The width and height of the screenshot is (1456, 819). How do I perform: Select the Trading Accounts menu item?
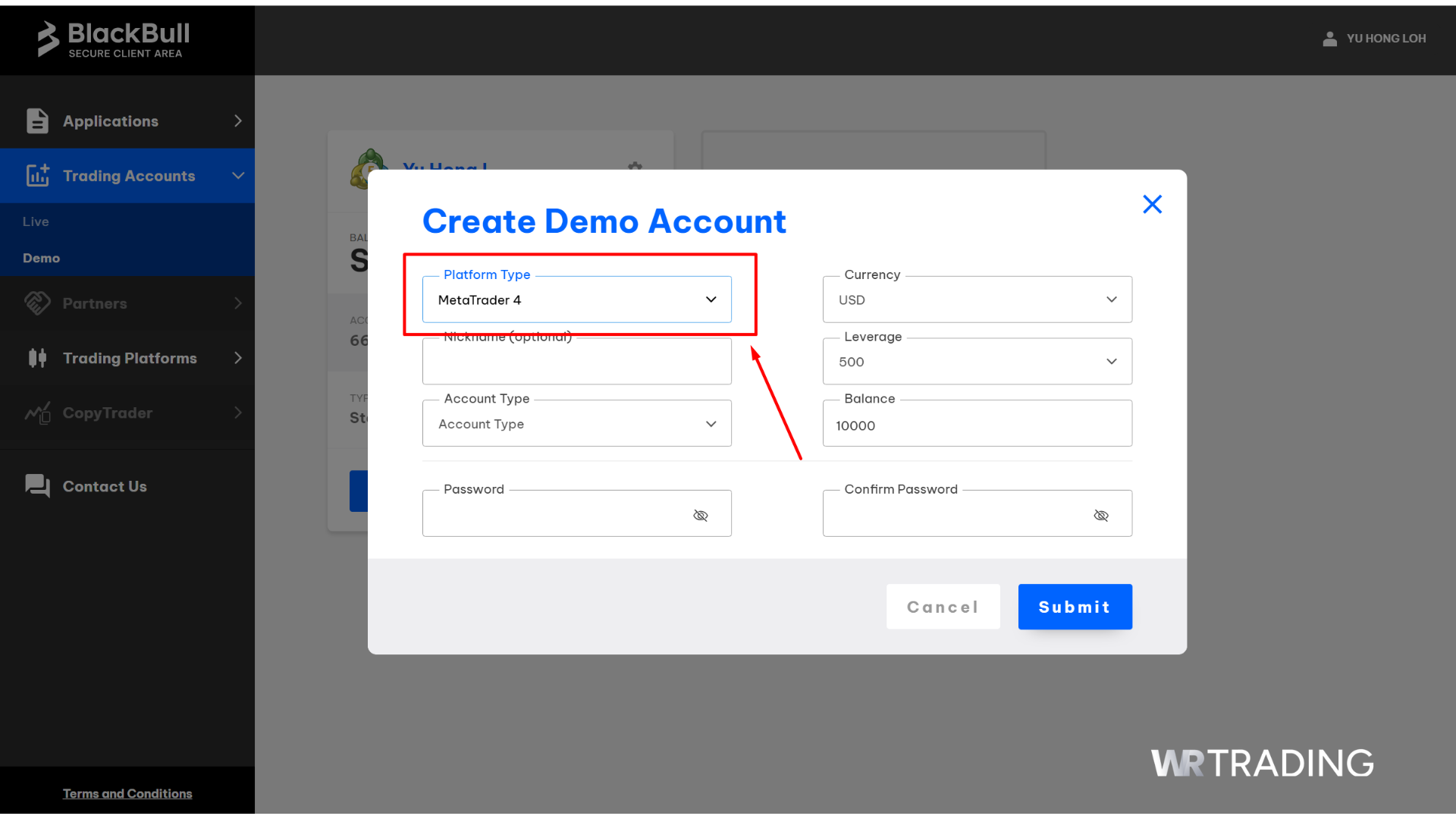tap(127, 176)
